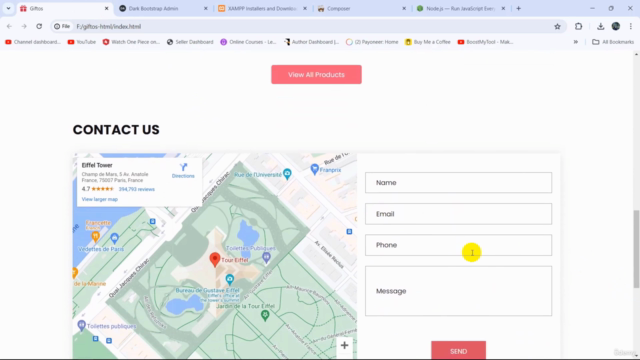Open the tab search dropdown arrow
This screenshot has height=360, width=640.
coord(8,8)
